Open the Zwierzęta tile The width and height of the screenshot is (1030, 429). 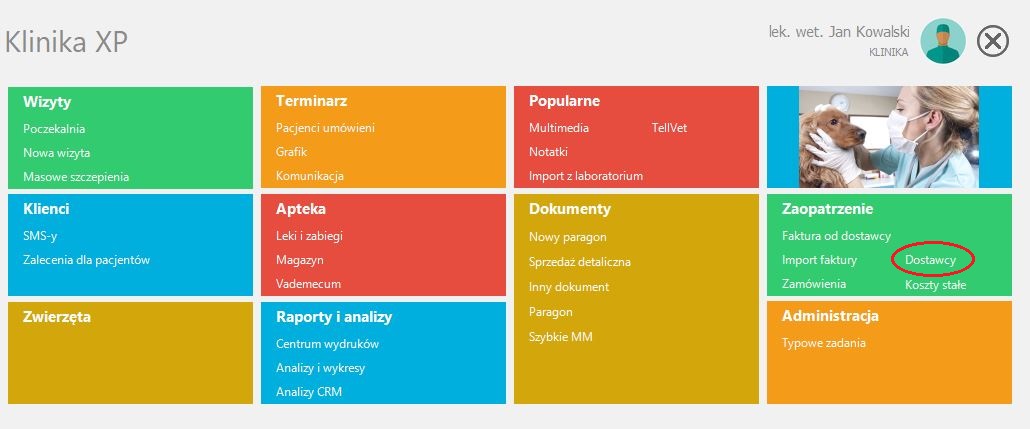(130, 353)
